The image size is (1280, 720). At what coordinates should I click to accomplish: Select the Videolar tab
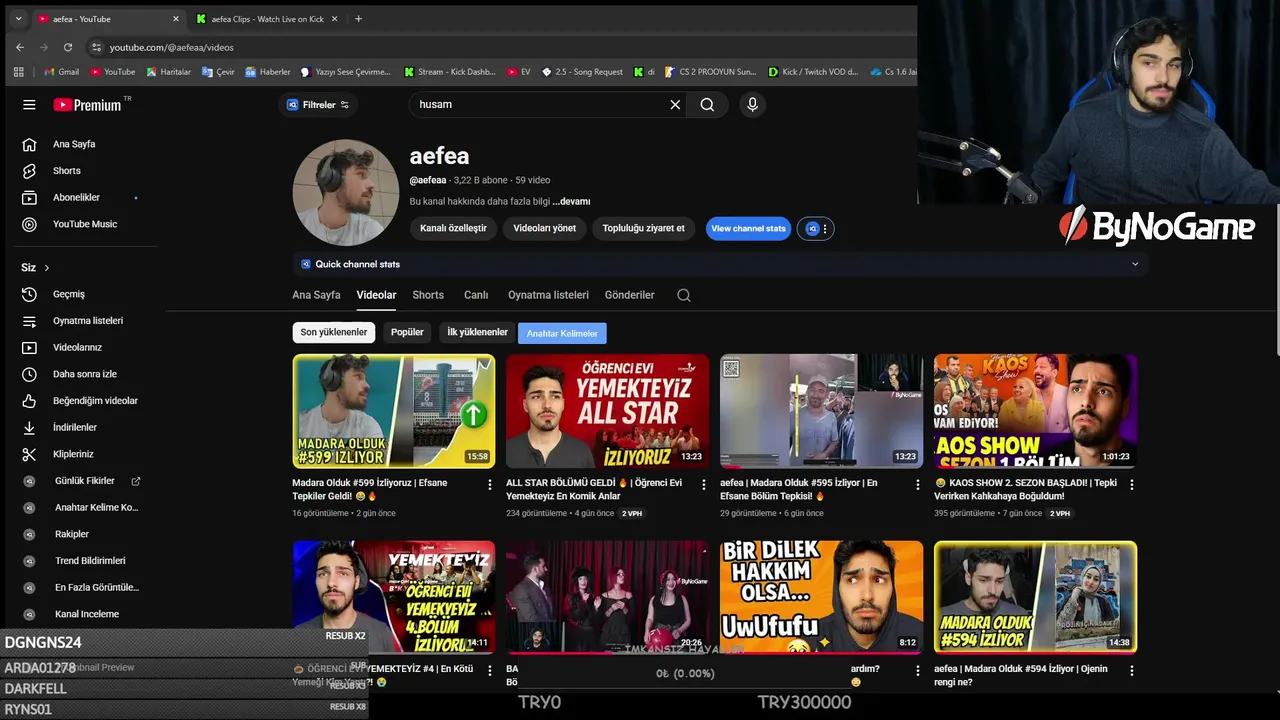(376, 295)
